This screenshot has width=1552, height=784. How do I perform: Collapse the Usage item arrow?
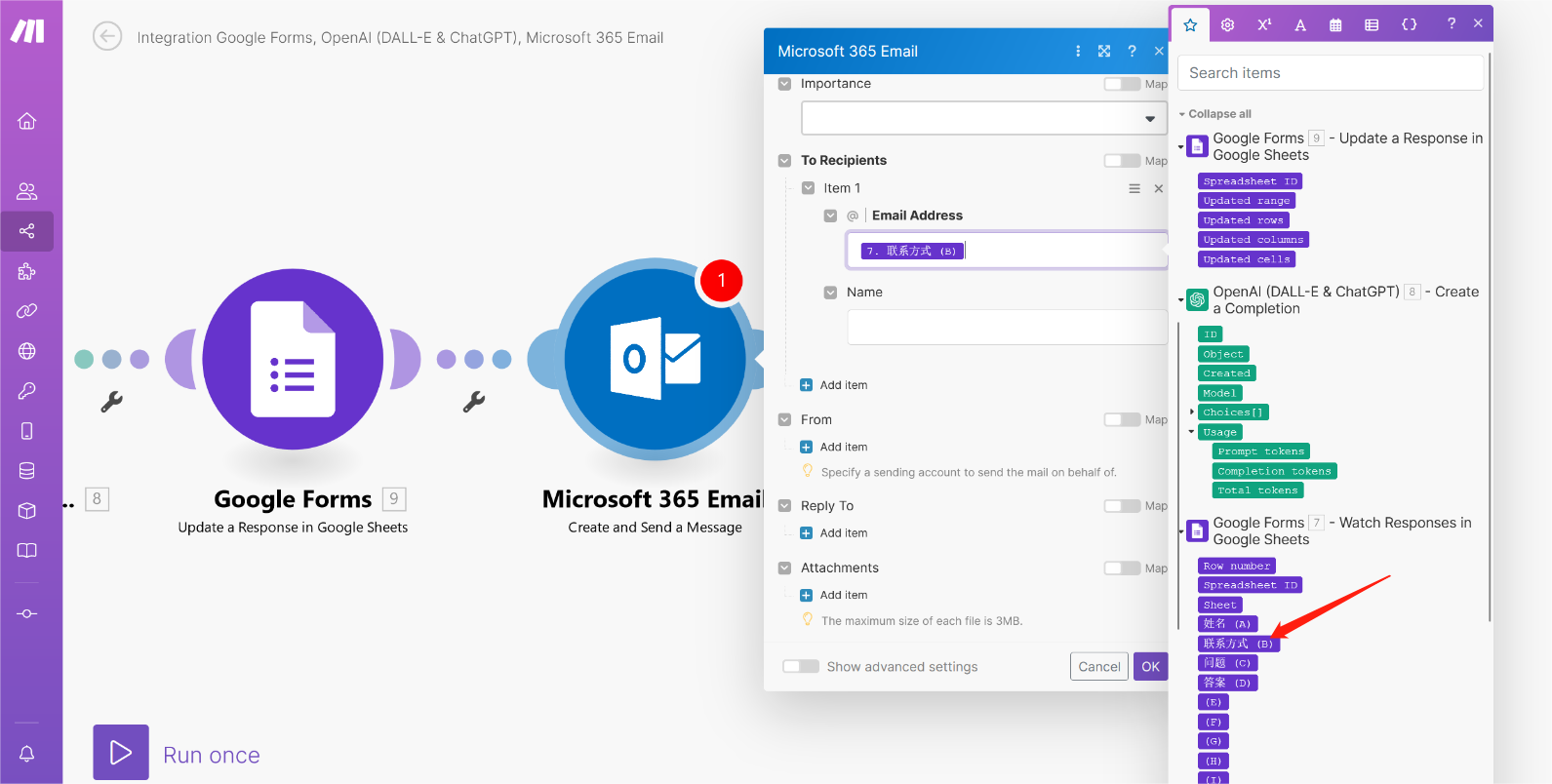click(x=1192, y=432)
